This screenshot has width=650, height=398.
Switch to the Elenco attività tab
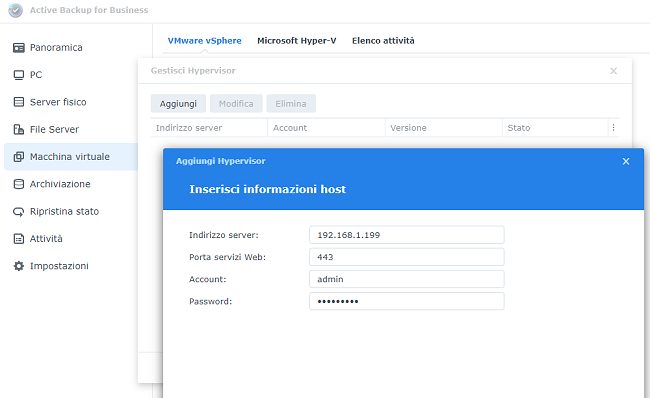(x=383, y=41)
